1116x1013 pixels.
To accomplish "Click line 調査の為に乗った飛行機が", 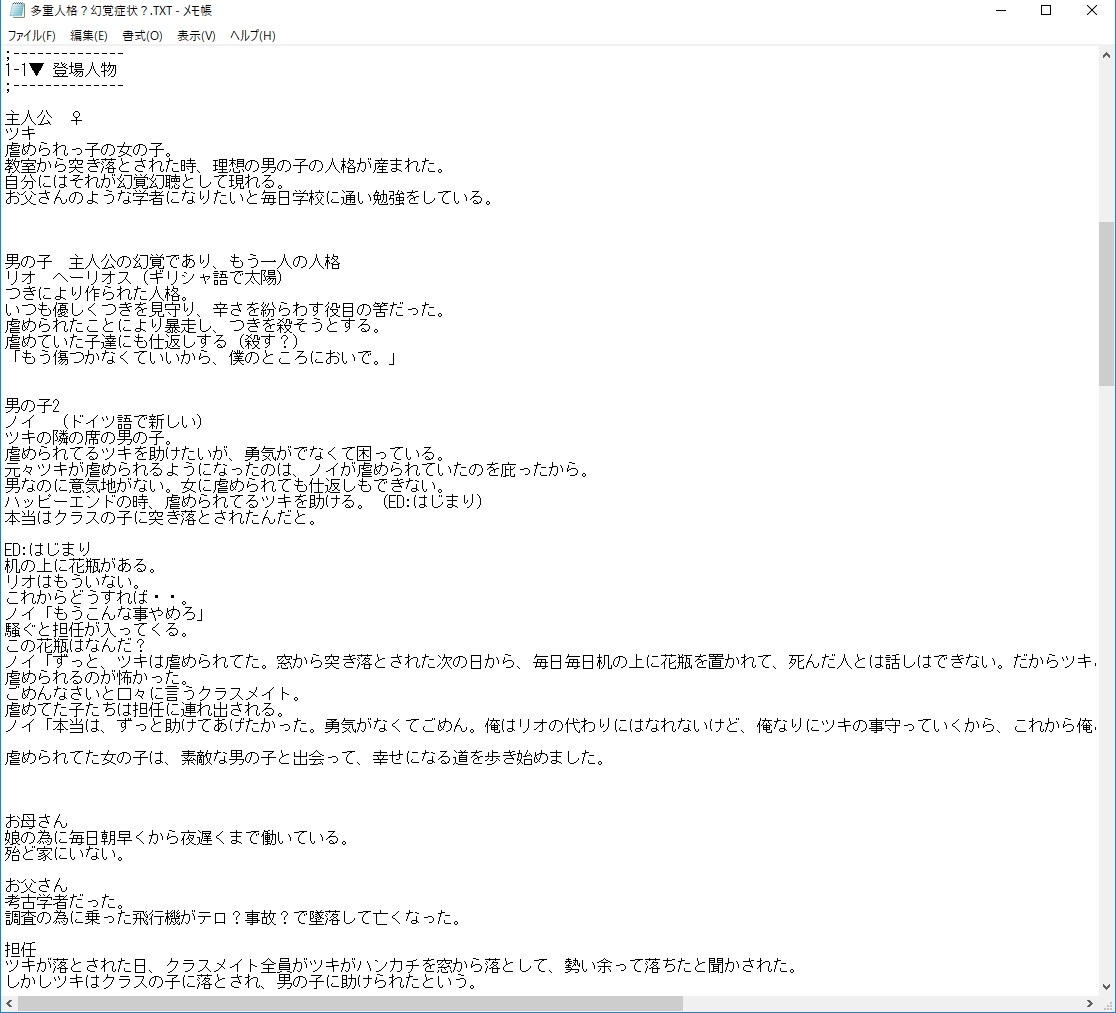I will pos(234,918).
